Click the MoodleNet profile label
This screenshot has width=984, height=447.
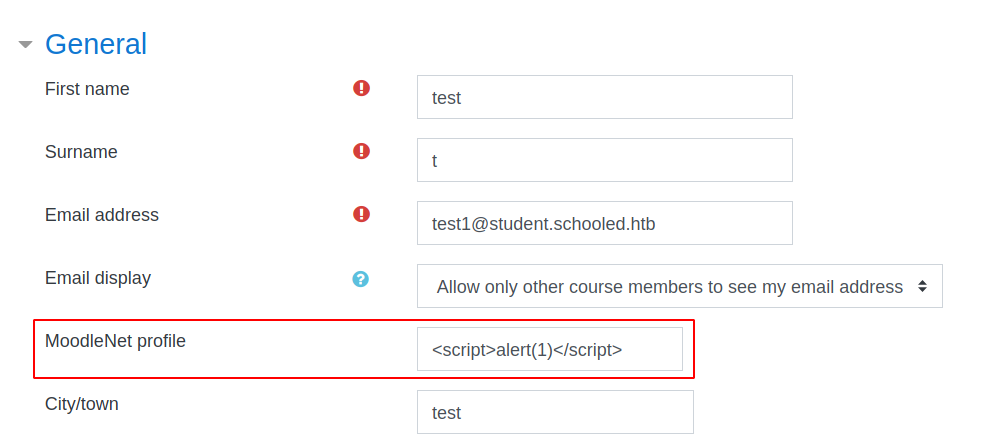point(115,341)
